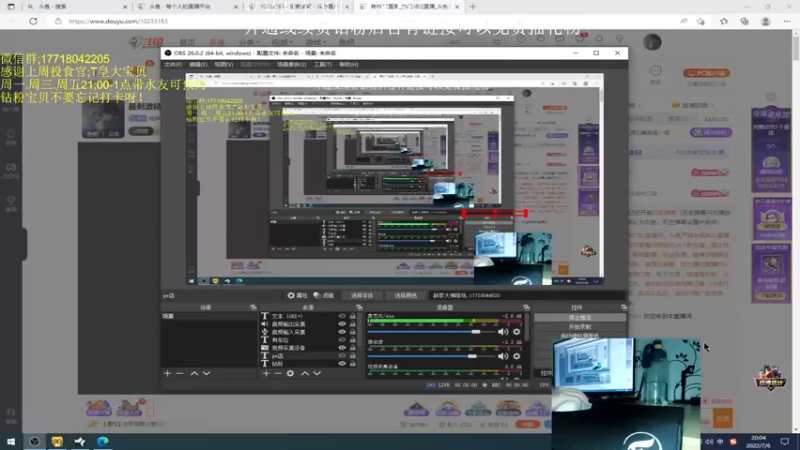Image resolution: width=800 pixels, height=450 pixels.
Task: Toggle visibility of 视频采集设备 source
Action: [x=342, y=348]
